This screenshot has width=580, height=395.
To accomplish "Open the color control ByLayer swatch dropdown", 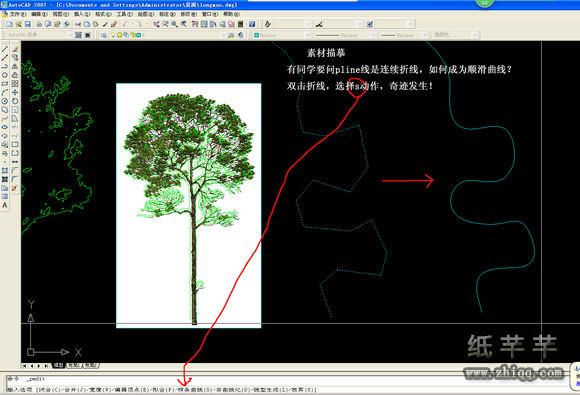I will (282, 35).
